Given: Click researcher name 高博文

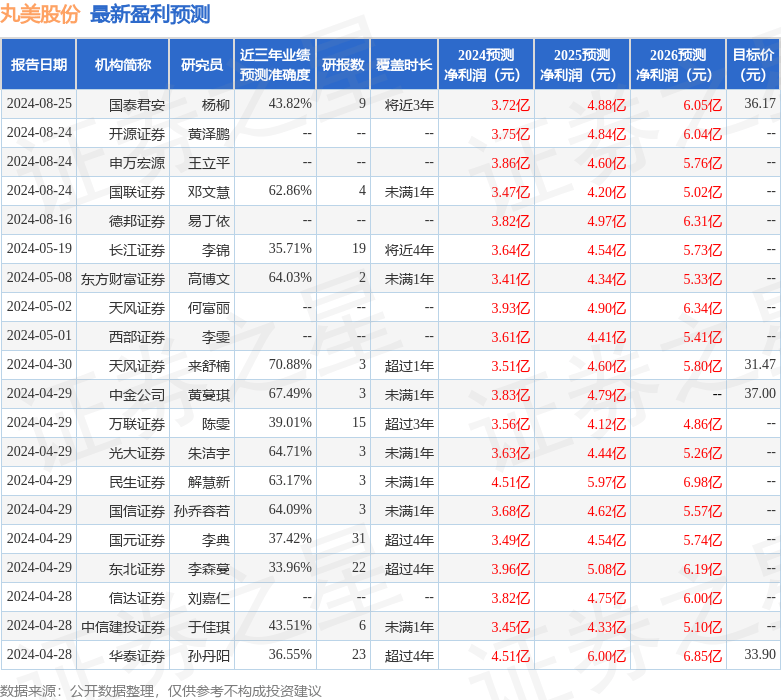Looking at the screenshot, I should 209,279.
